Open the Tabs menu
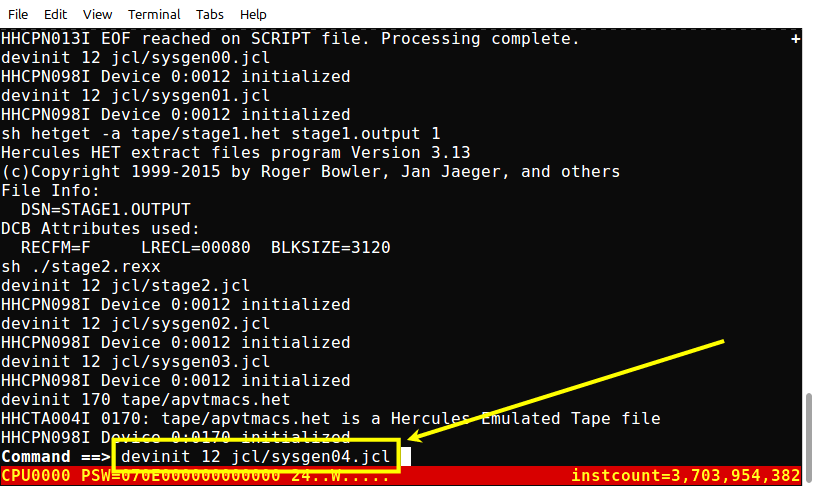 pos(209,15)
